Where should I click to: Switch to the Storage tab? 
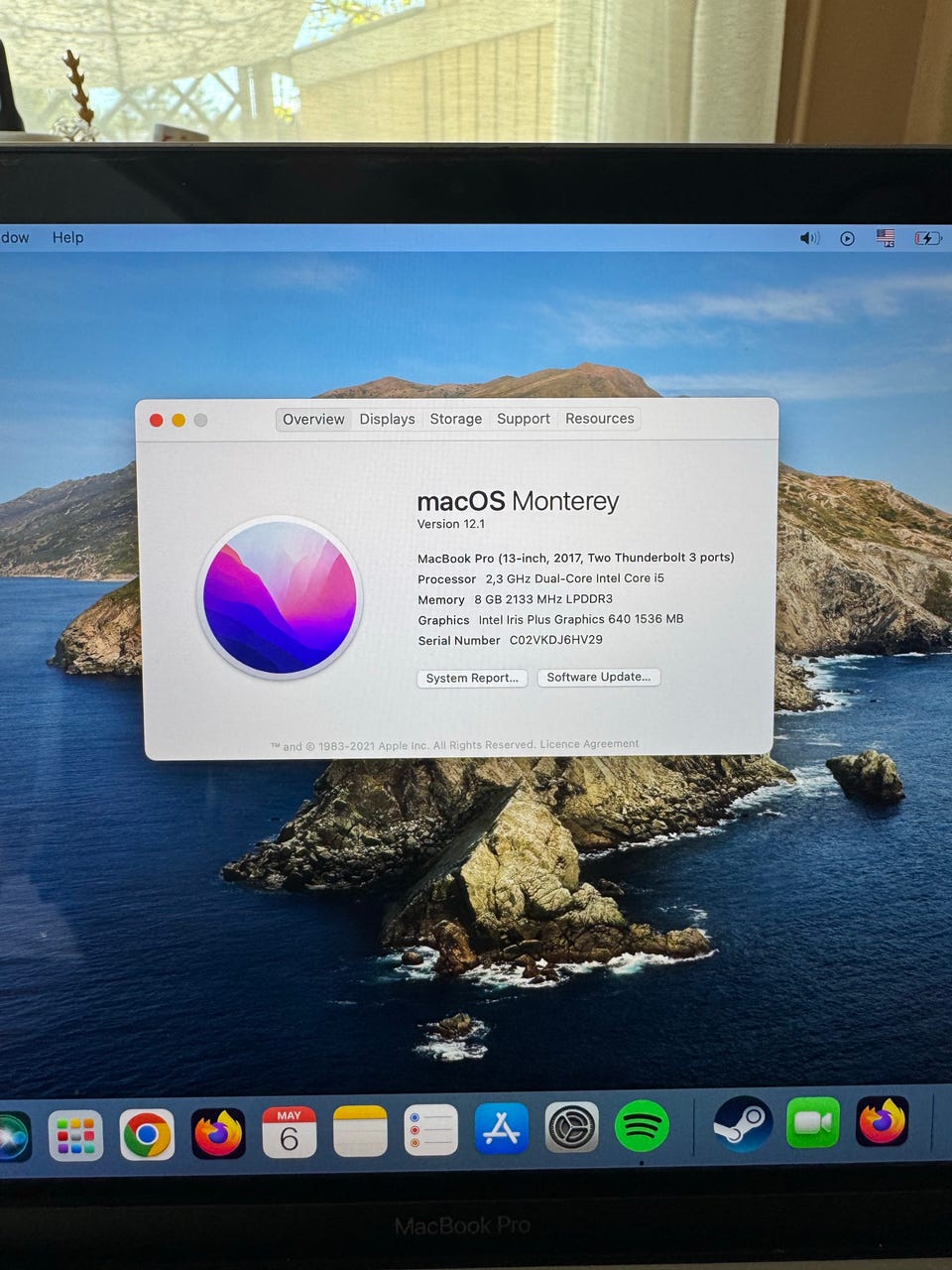(456, 419)
